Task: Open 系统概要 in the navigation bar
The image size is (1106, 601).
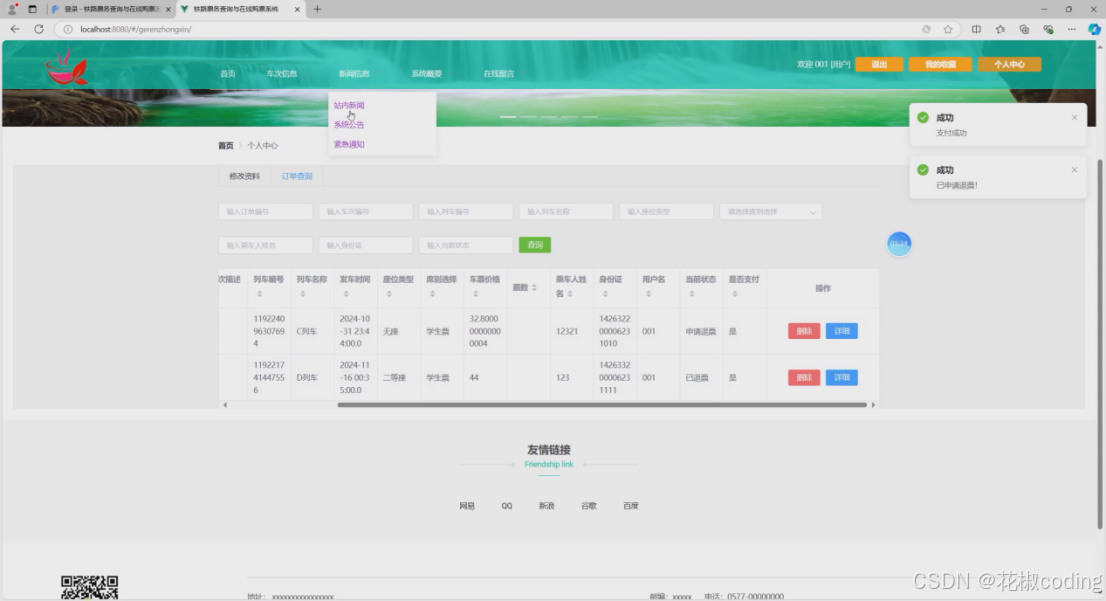Action: coord(427,74)
